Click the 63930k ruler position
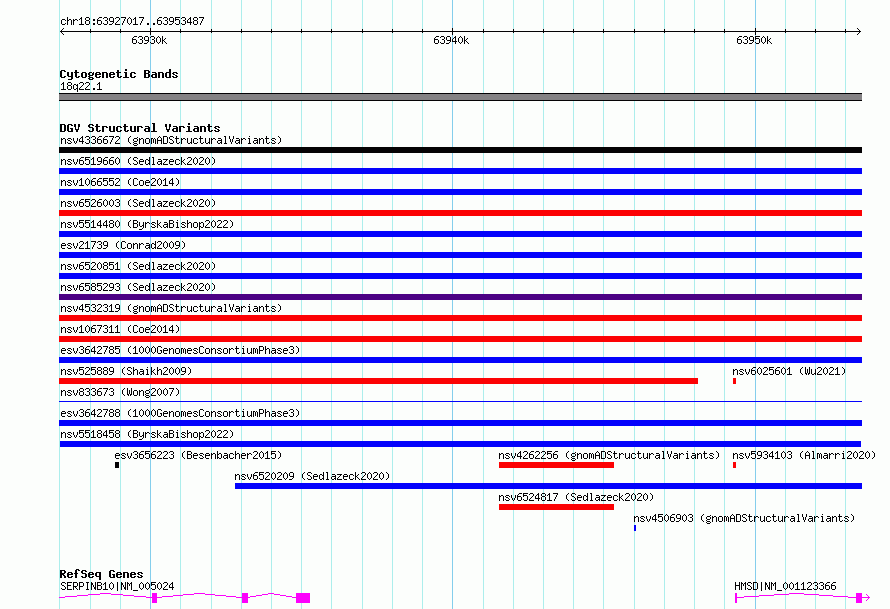Screen dimensions: 890x609 [149, 40]
